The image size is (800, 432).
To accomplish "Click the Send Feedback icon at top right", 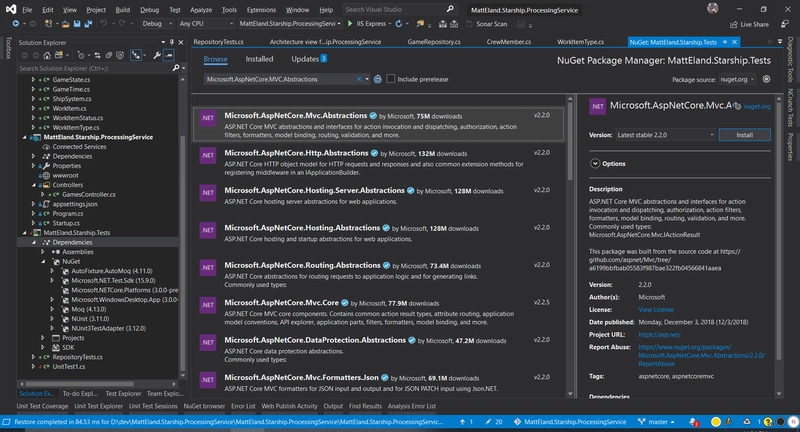I will pos(785,24).
